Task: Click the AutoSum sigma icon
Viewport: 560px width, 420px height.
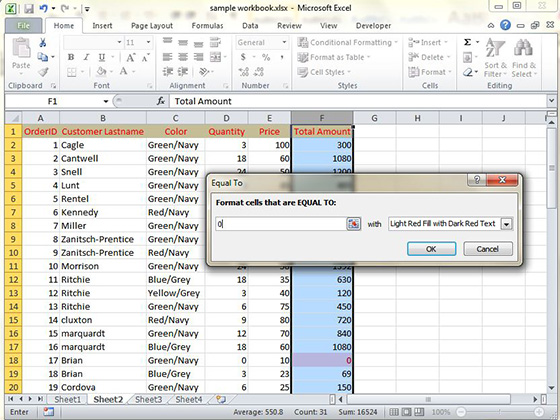Action: [x=467, y=42]
